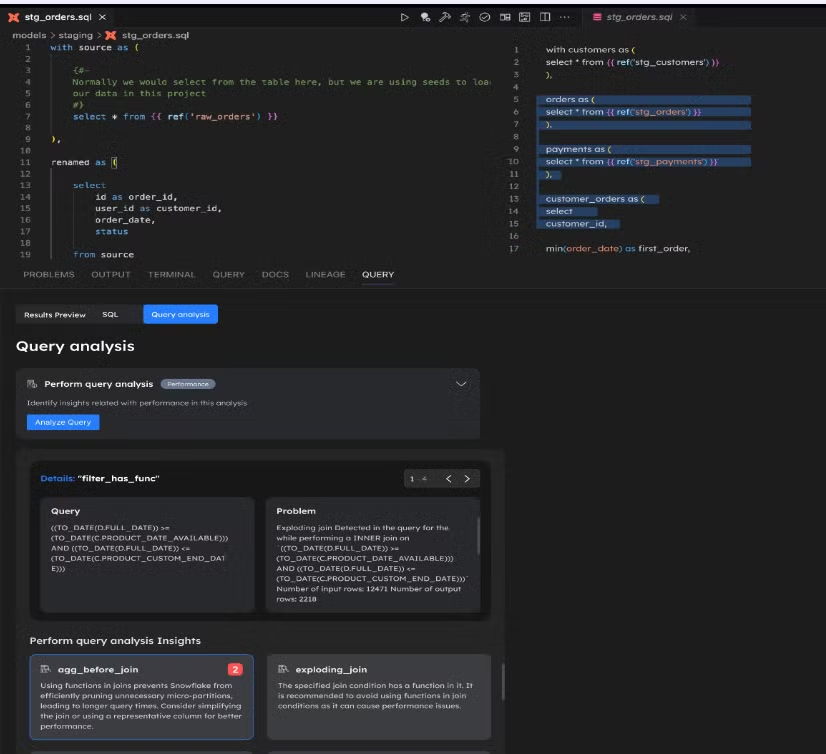Click the hammer compile icon in the toolbar
Image resolution: width=826 pixels, height=754 pixels.
pyautogui.click(x=445, y=17)
